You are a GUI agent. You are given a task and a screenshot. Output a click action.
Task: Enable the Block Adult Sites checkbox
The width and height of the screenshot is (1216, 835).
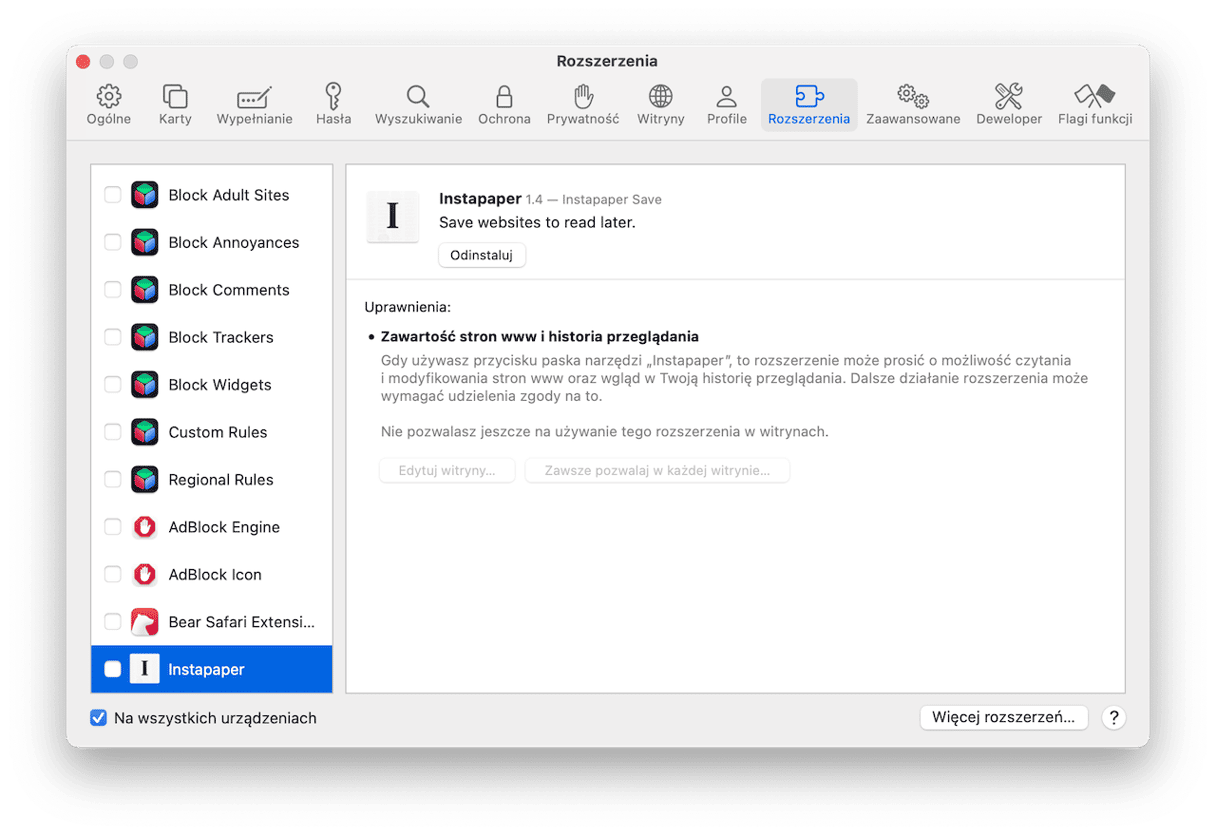tap(113, 195)
